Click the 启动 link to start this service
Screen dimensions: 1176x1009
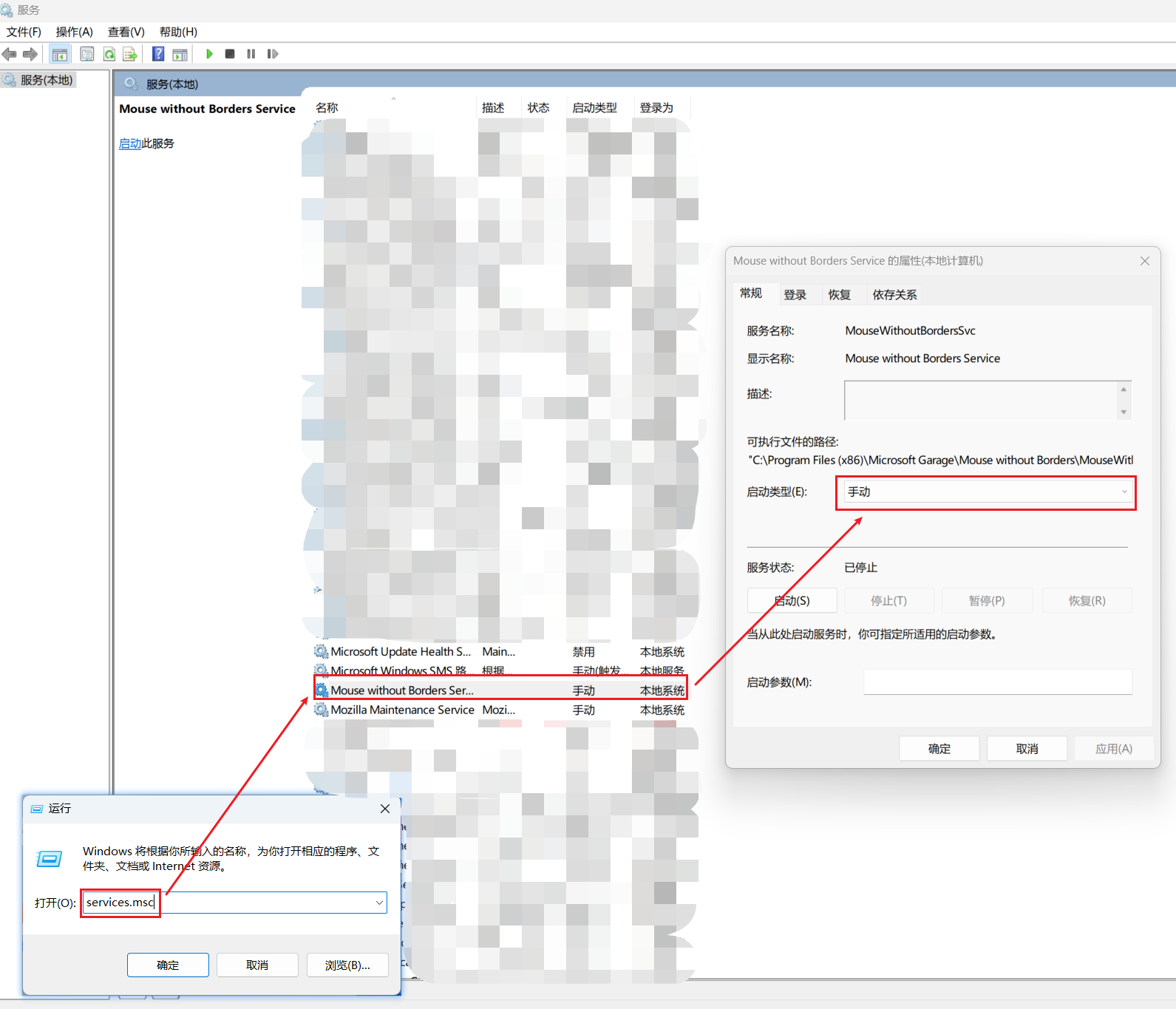[129, 143]
